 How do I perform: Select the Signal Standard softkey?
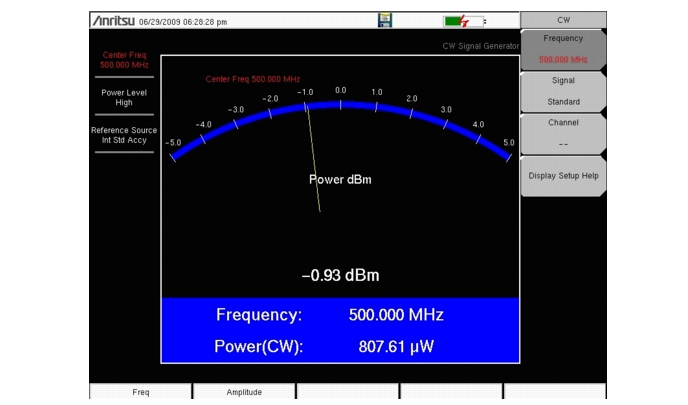point(563,91)
